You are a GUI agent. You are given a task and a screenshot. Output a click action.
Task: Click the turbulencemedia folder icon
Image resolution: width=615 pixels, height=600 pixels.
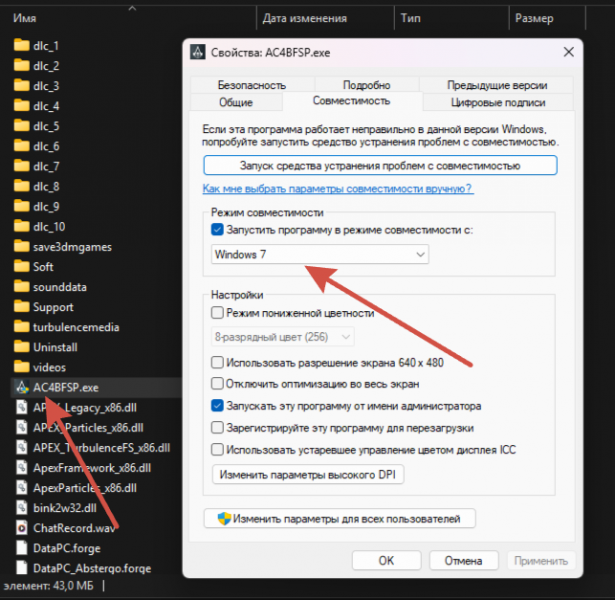point(22,327)
